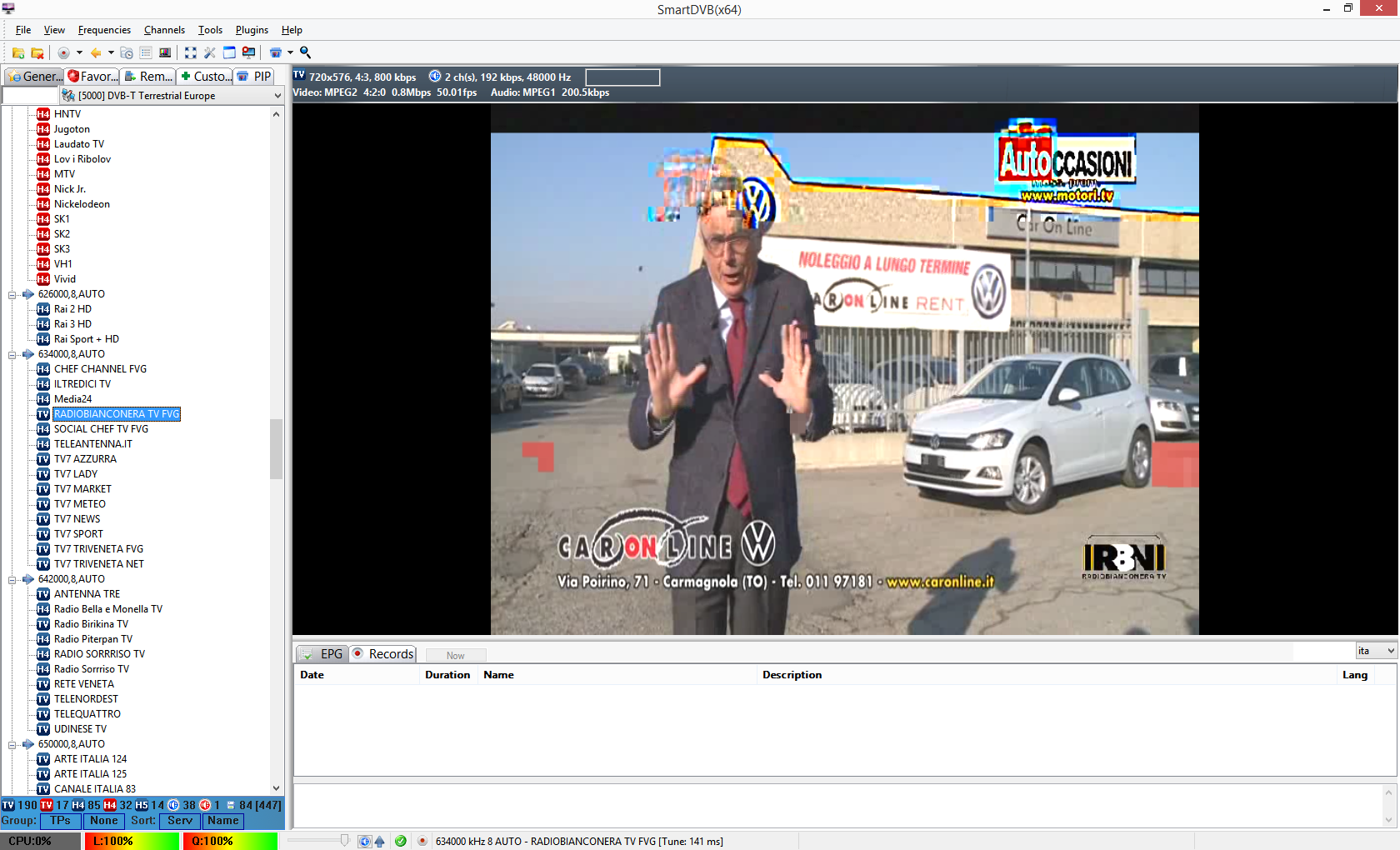The width and height of the screenshot is (1400, 850).
Task: Switch to the Favorites tab
Action: (93, 77)
